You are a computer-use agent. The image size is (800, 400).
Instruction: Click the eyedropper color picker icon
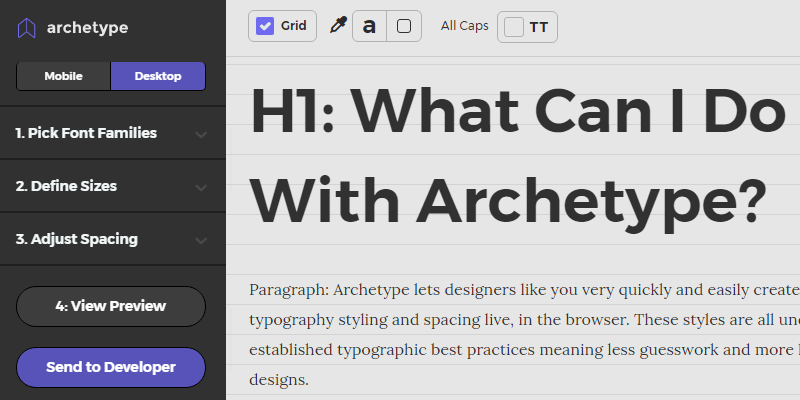[338, 26]
